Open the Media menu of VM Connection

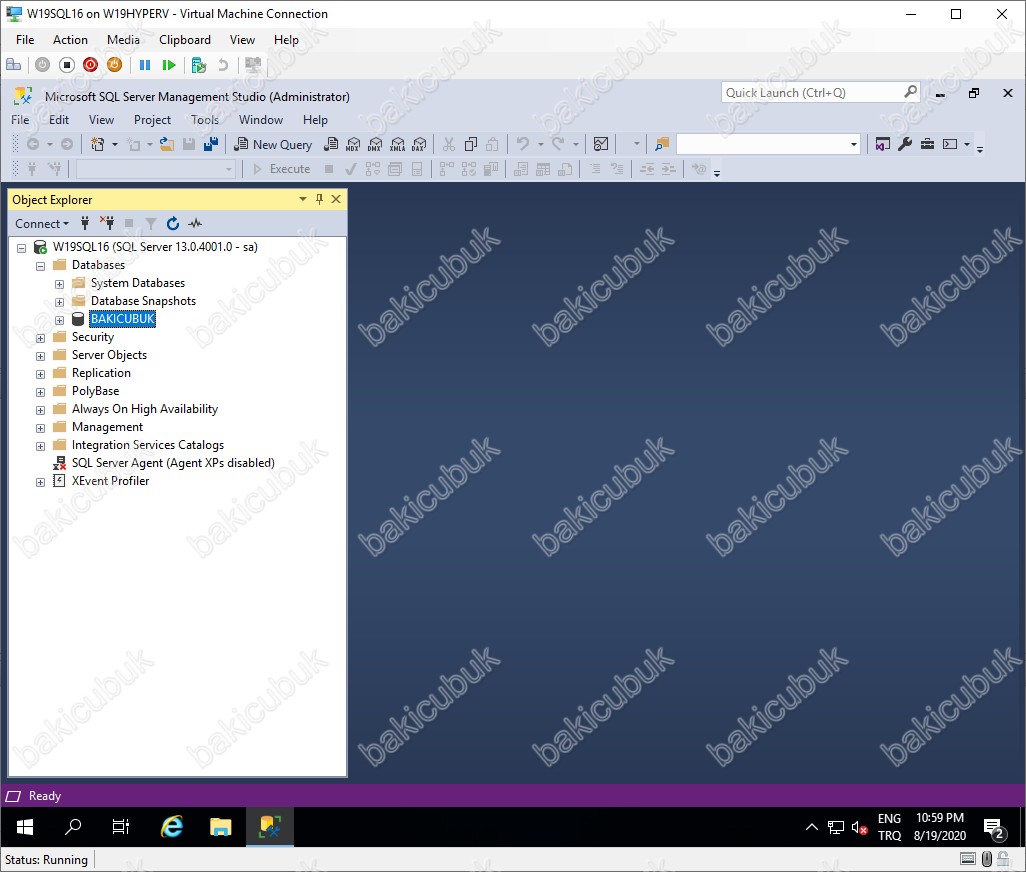tap(123, 40)
